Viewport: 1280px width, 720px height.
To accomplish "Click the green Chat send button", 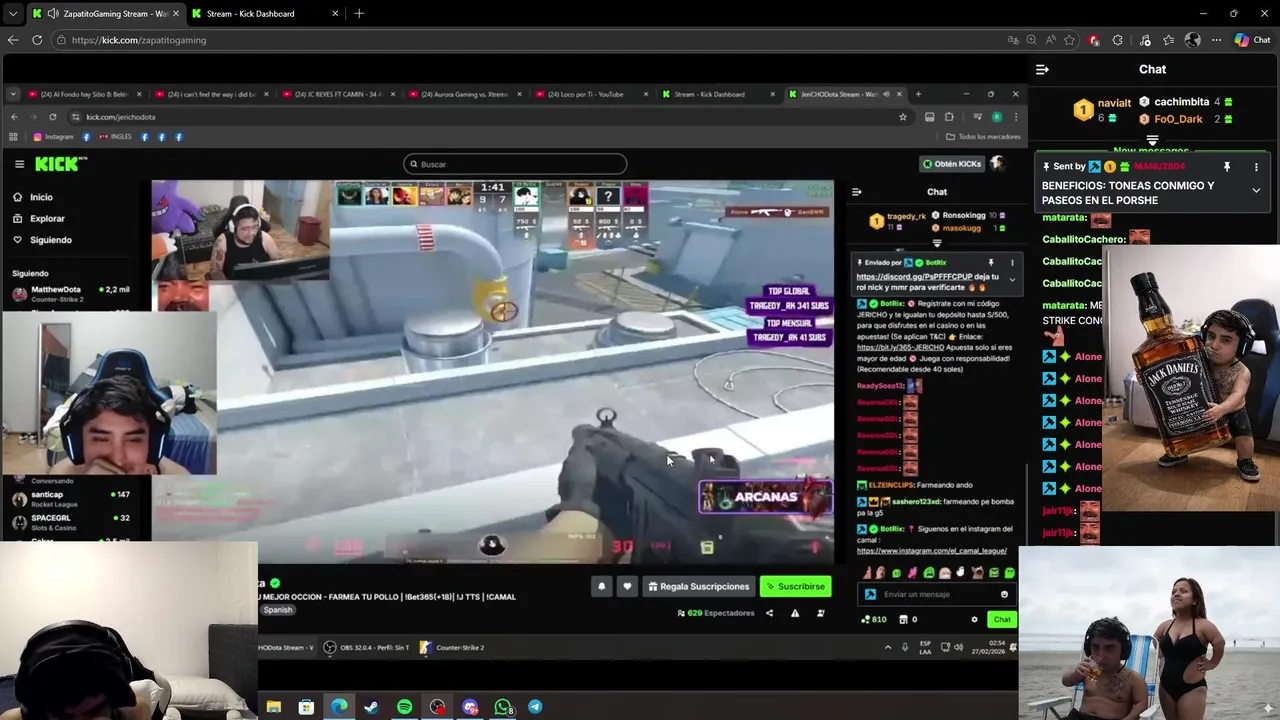I will click(1002, 619).
